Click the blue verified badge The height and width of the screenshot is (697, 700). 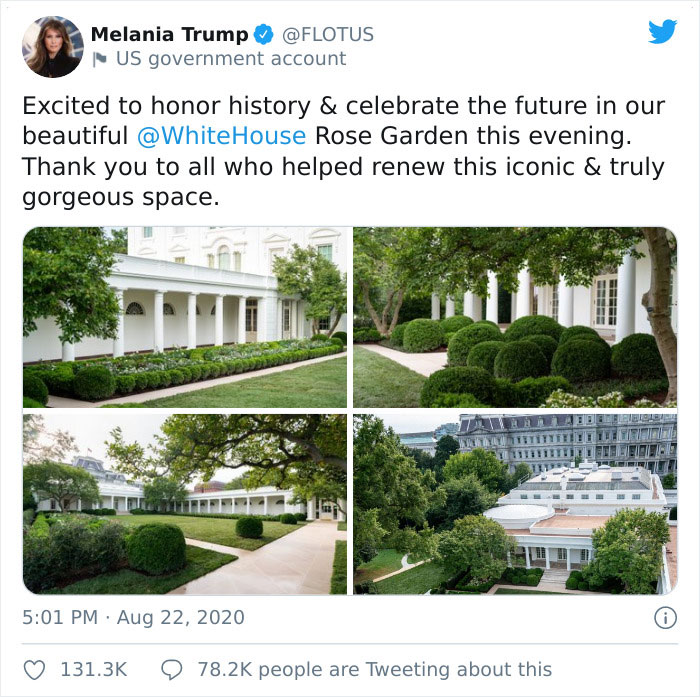click(264, 34)
